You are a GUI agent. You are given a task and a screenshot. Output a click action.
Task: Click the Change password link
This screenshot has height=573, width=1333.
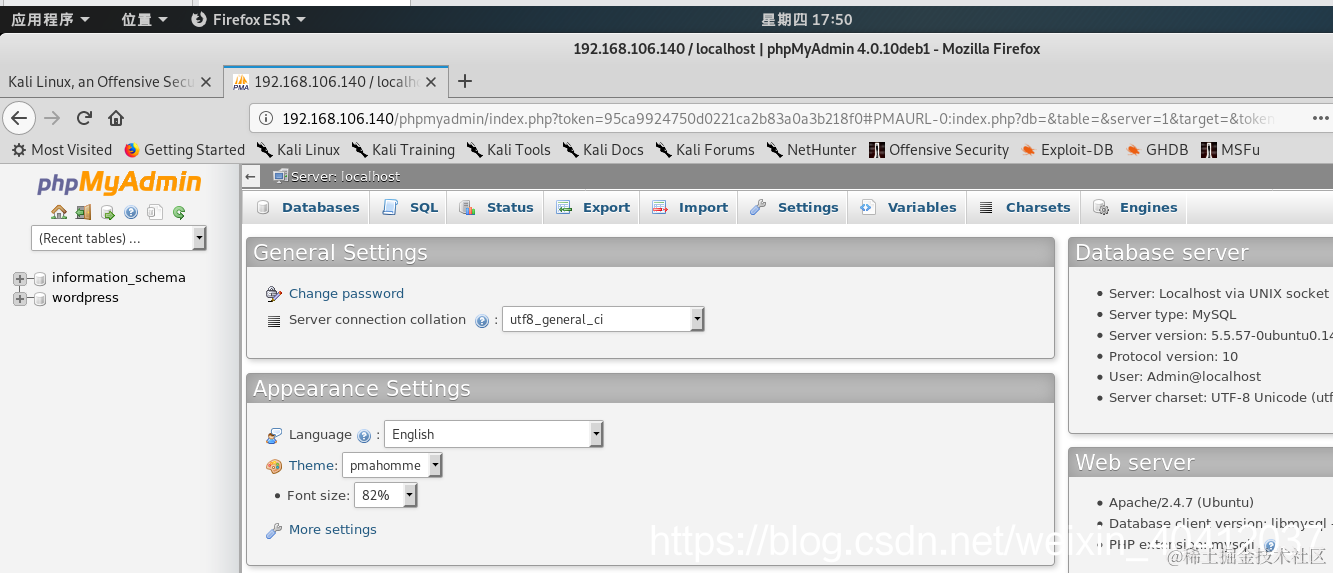[346, 294]
